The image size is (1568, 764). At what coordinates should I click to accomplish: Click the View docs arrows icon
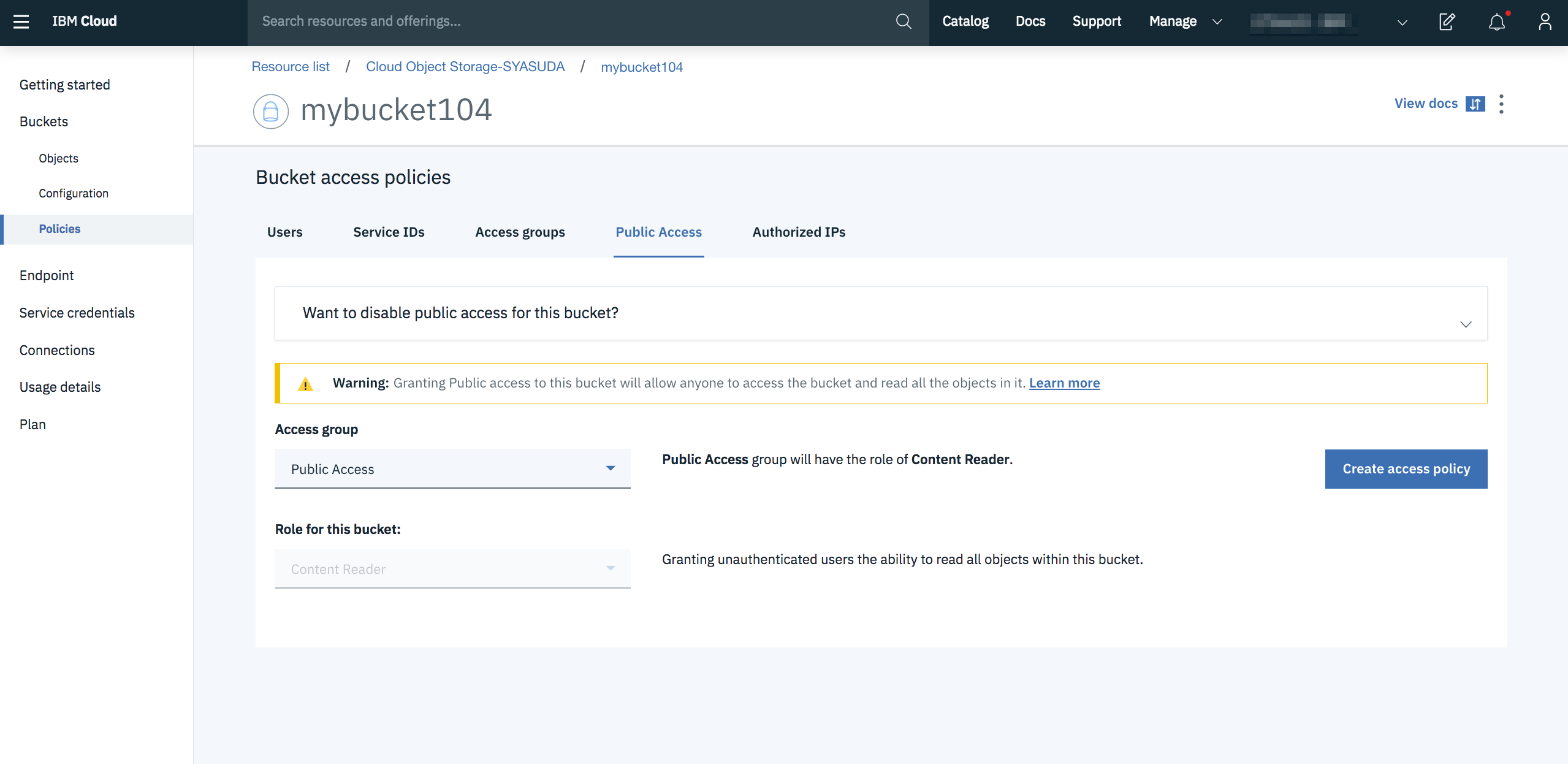[x=1475, y=104]
